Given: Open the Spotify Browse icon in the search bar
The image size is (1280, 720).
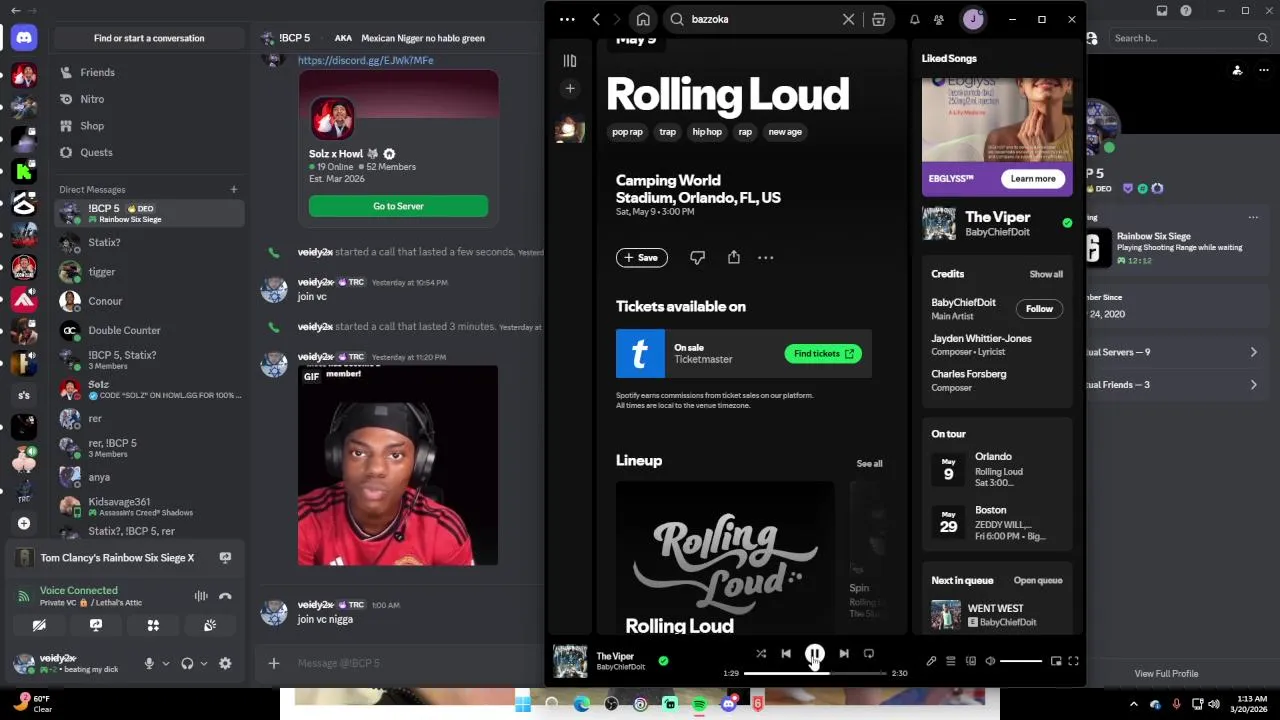Looking at the screenshot, I should 878,19.
